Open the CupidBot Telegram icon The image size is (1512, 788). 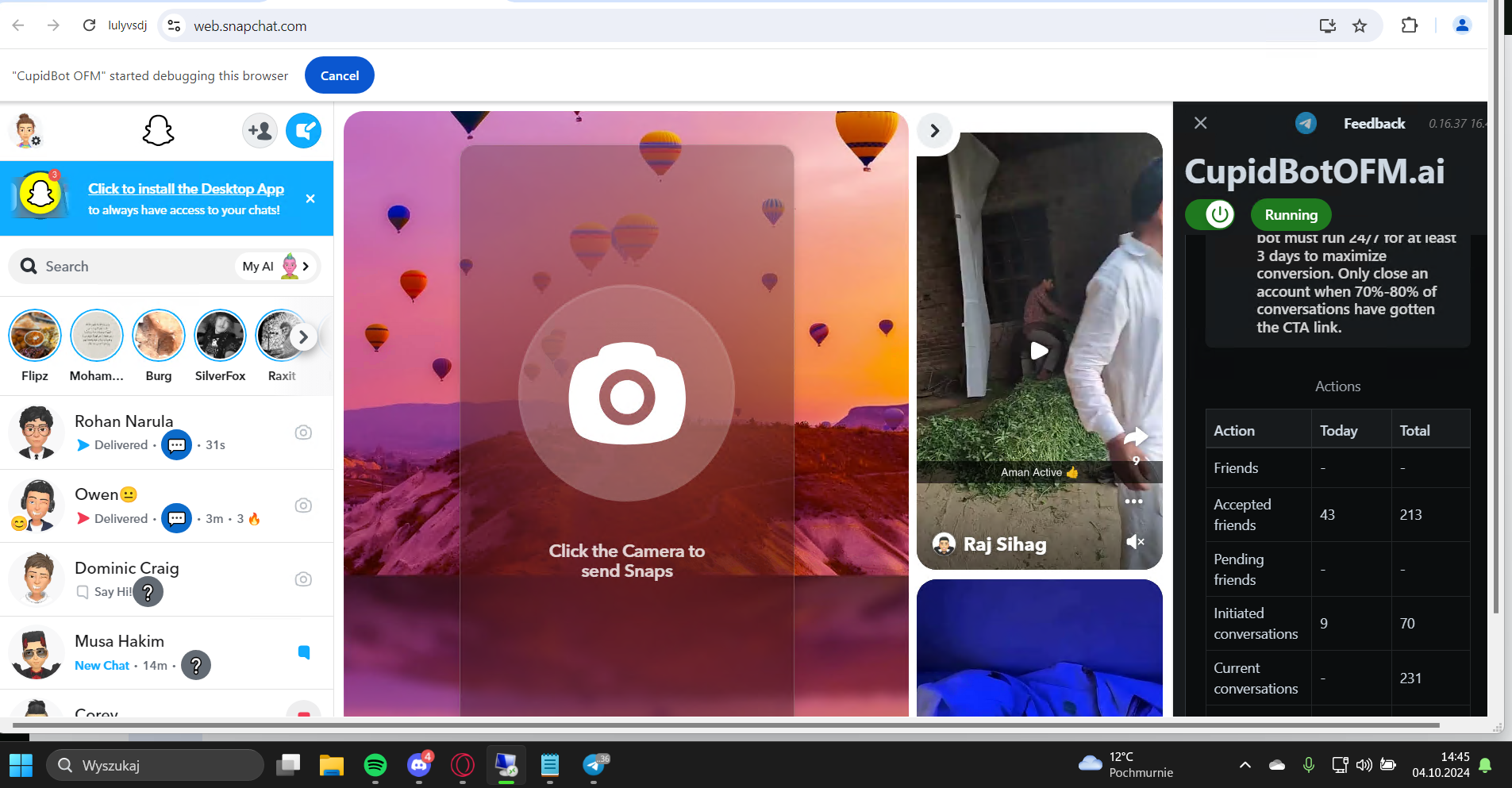(1306, 123)
